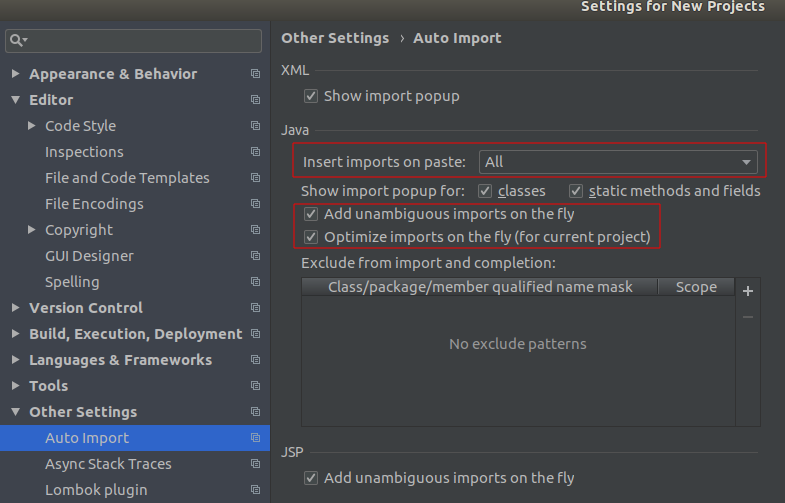Expand the Appearance & Behavior tree node

pos(16,74)
